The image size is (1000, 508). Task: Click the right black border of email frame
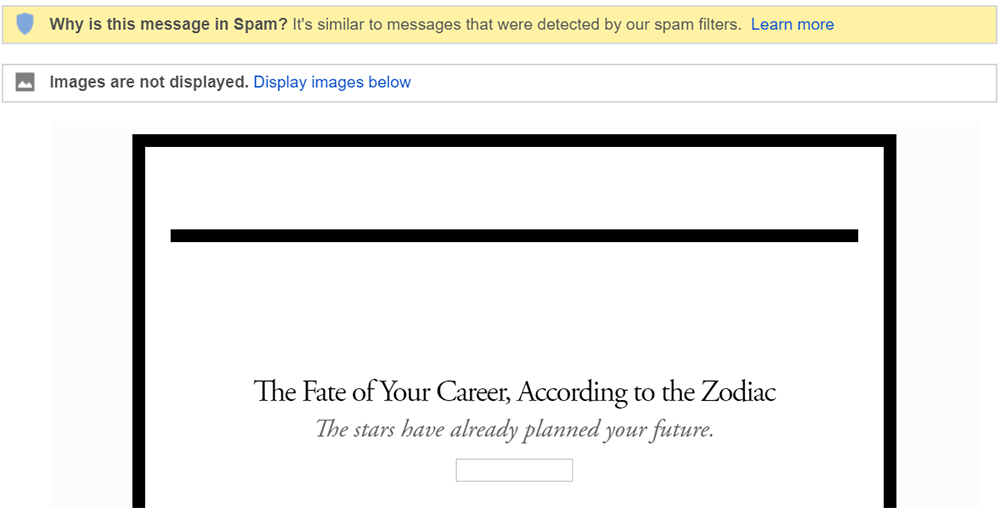point(889,320)
